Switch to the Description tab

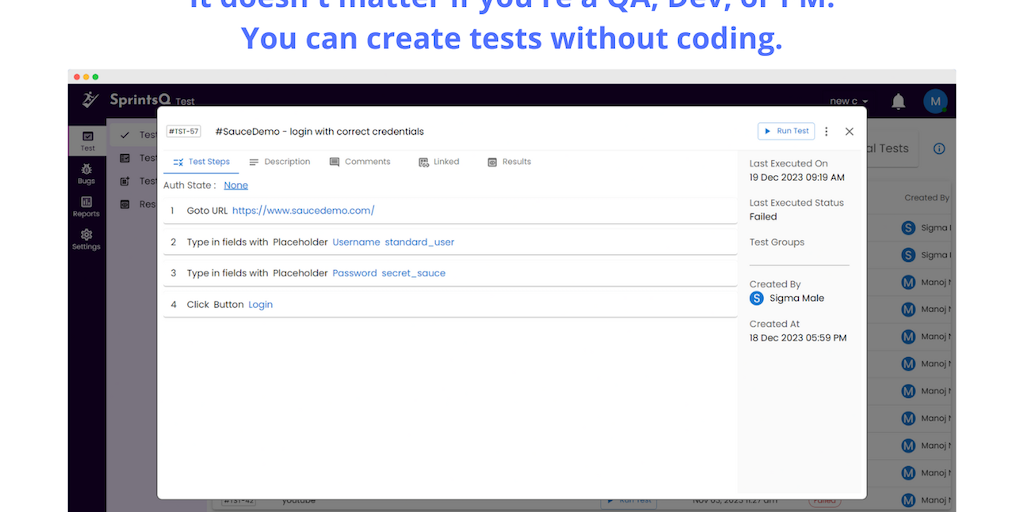(x=280, y=162)
